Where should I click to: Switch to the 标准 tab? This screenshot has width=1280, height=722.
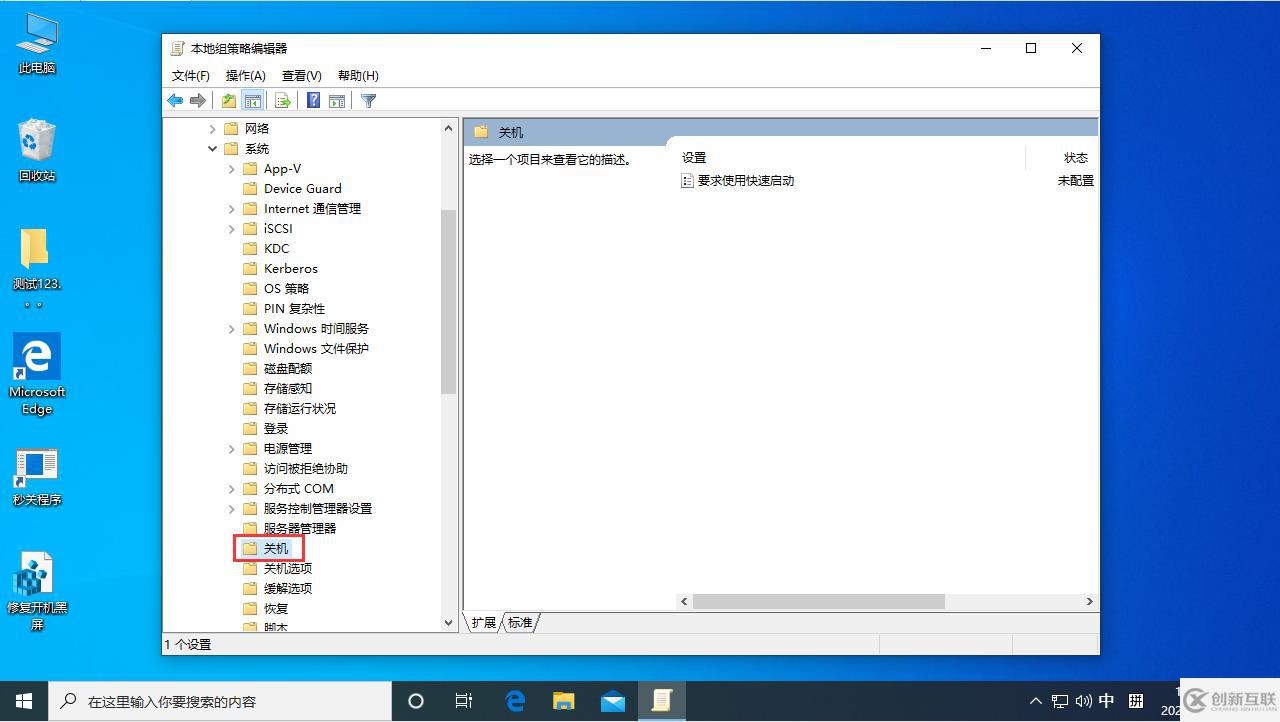click(x=520, y=622)
